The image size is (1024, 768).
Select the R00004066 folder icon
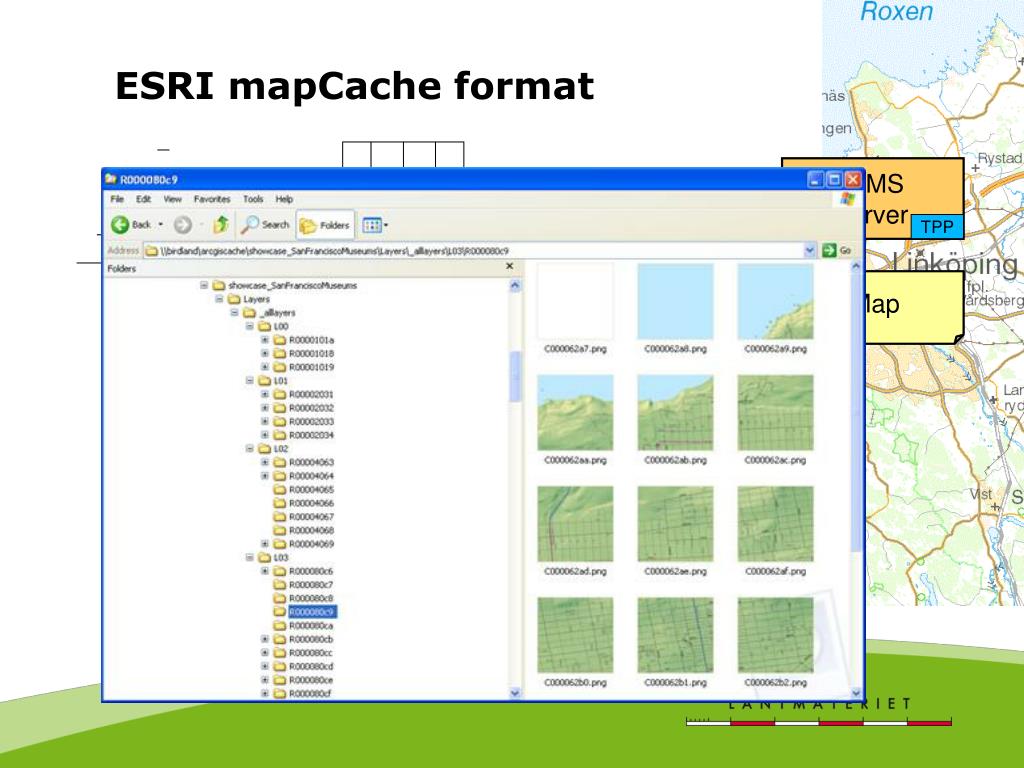[x=280, y=503]
